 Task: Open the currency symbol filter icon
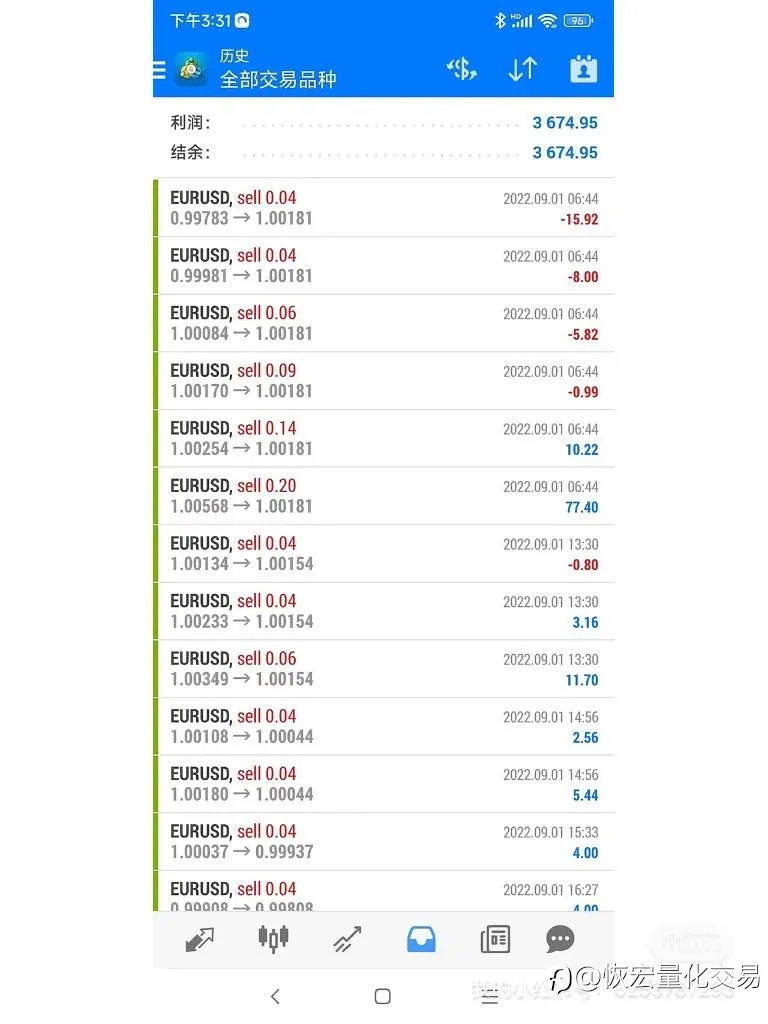pyautogui.click(x=461, y=69)
